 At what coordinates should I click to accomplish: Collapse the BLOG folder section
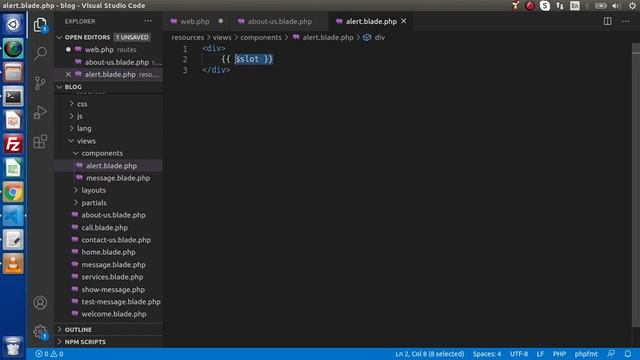point(109,87)
